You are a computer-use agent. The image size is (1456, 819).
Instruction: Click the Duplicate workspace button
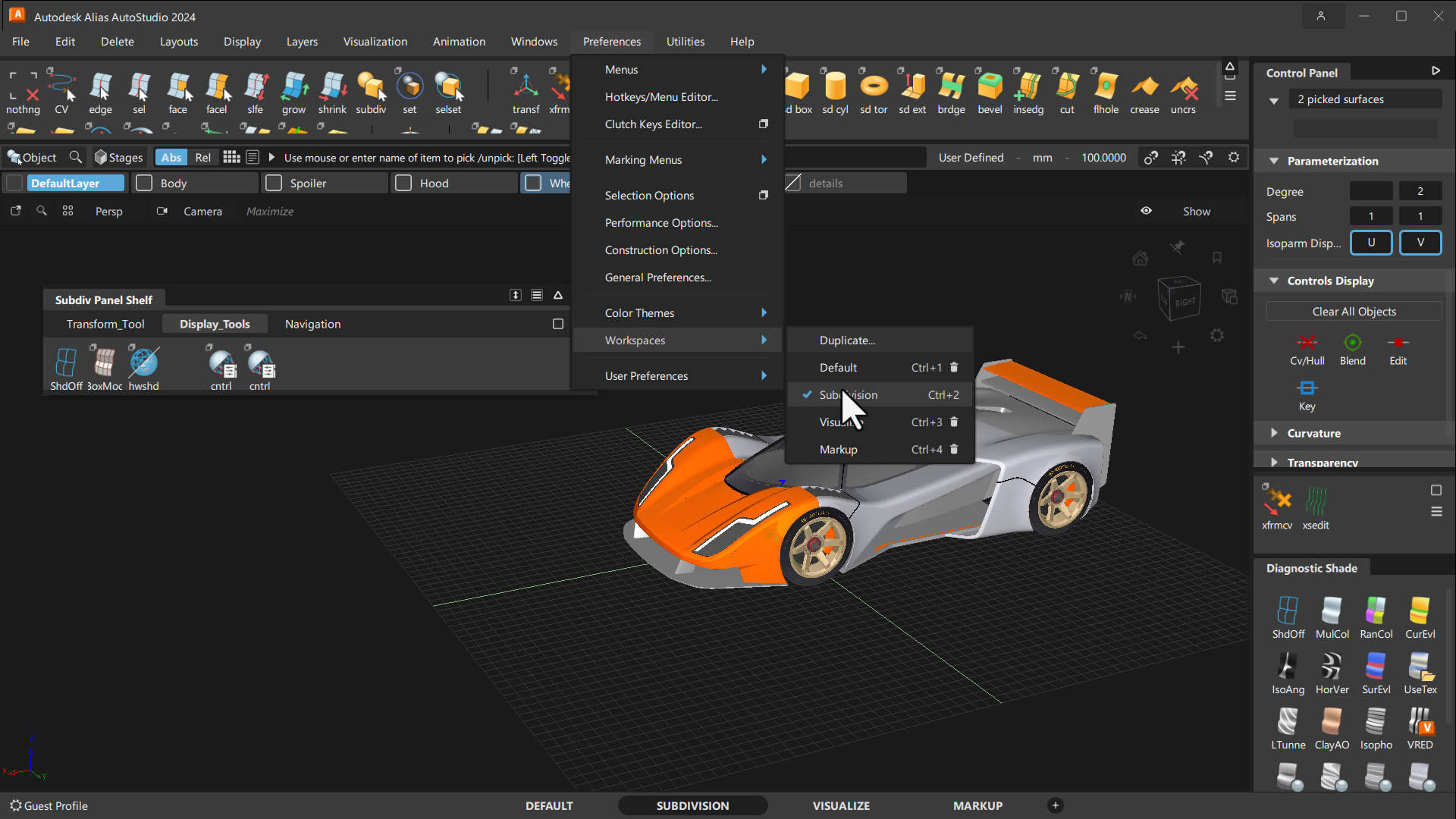pos(847,340)
